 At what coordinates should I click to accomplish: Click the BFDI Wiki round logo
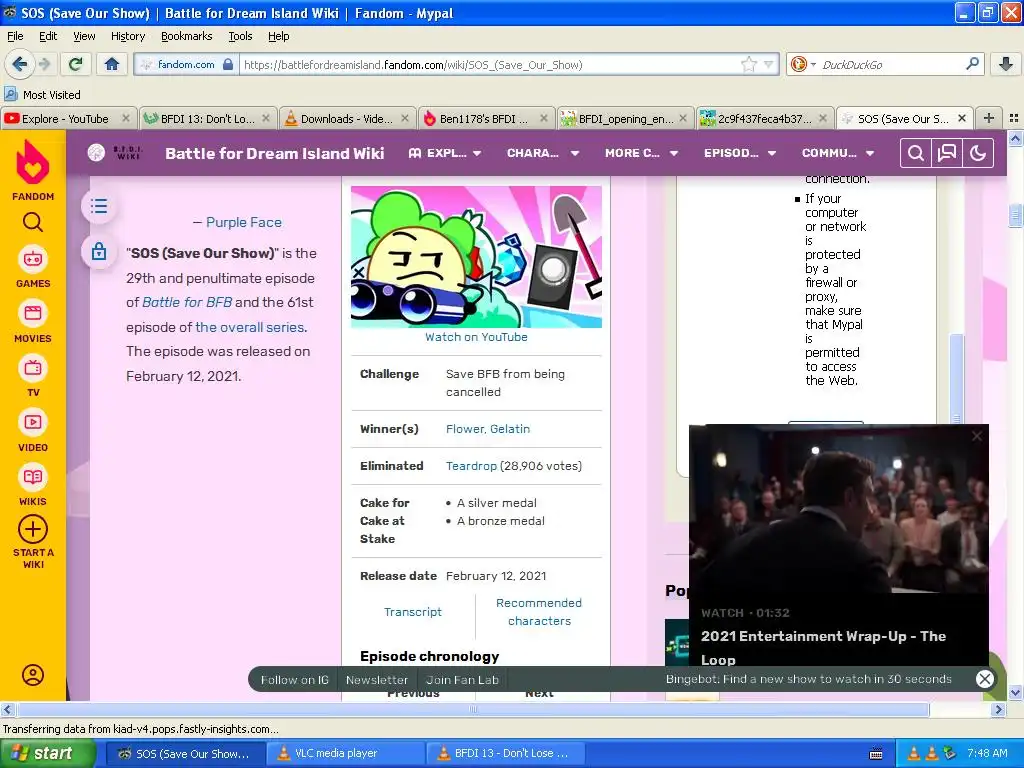click(x=96, y=153)
